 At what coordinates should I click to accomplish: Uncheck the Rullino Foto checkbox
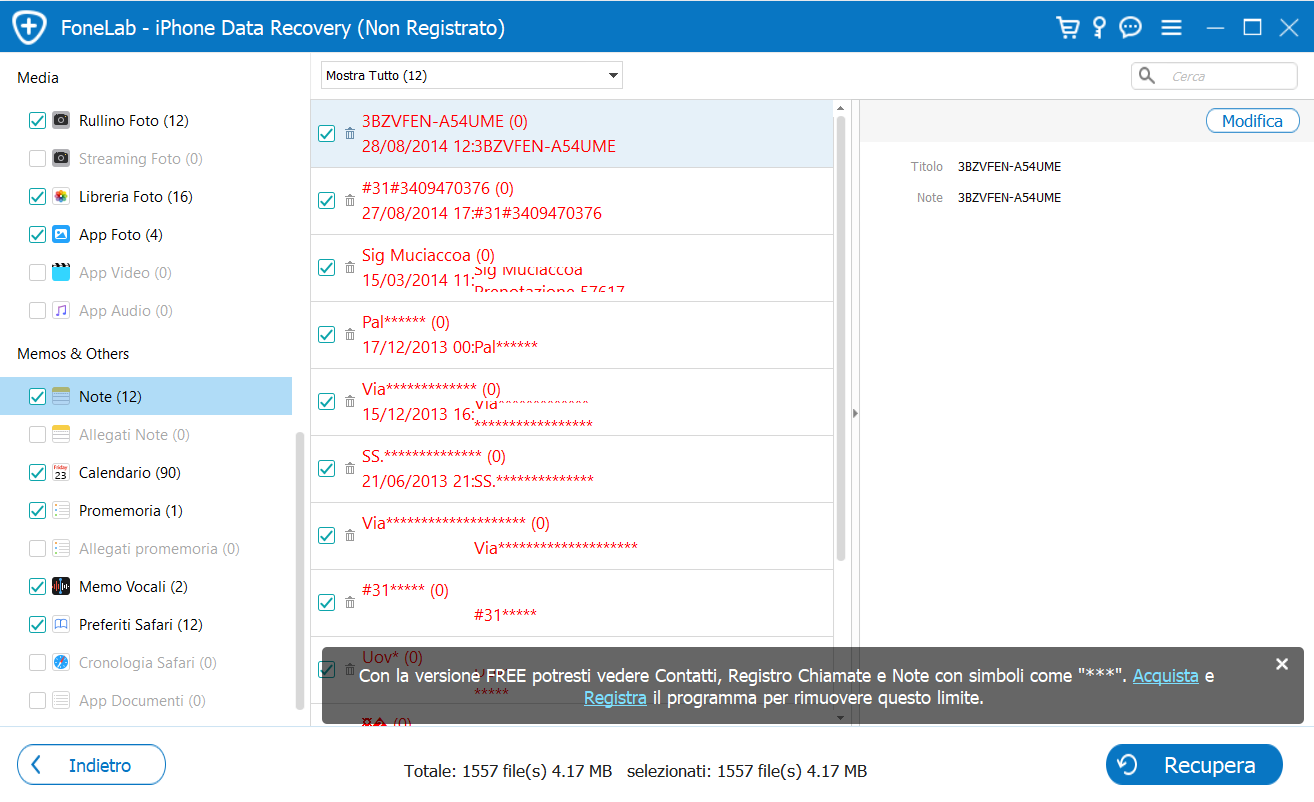coord(37,121)
